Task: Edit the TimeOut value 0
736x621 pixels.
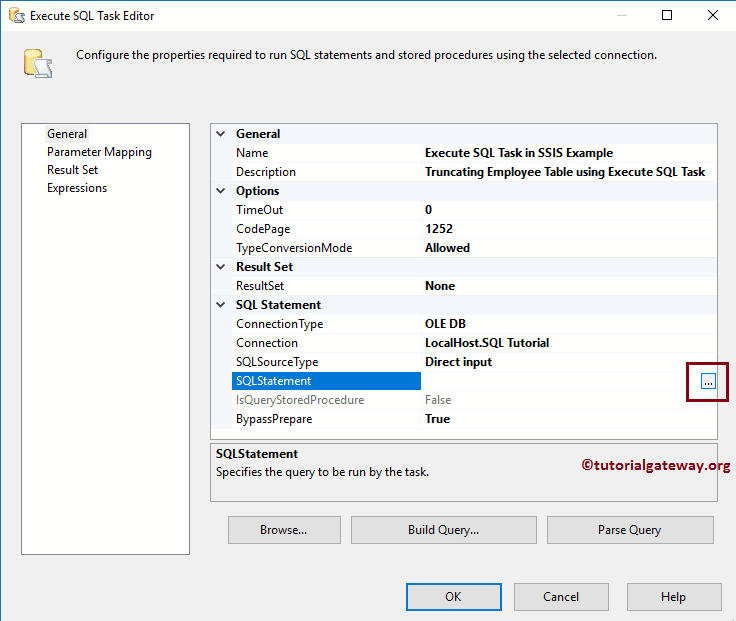Action: pos(569,210)
